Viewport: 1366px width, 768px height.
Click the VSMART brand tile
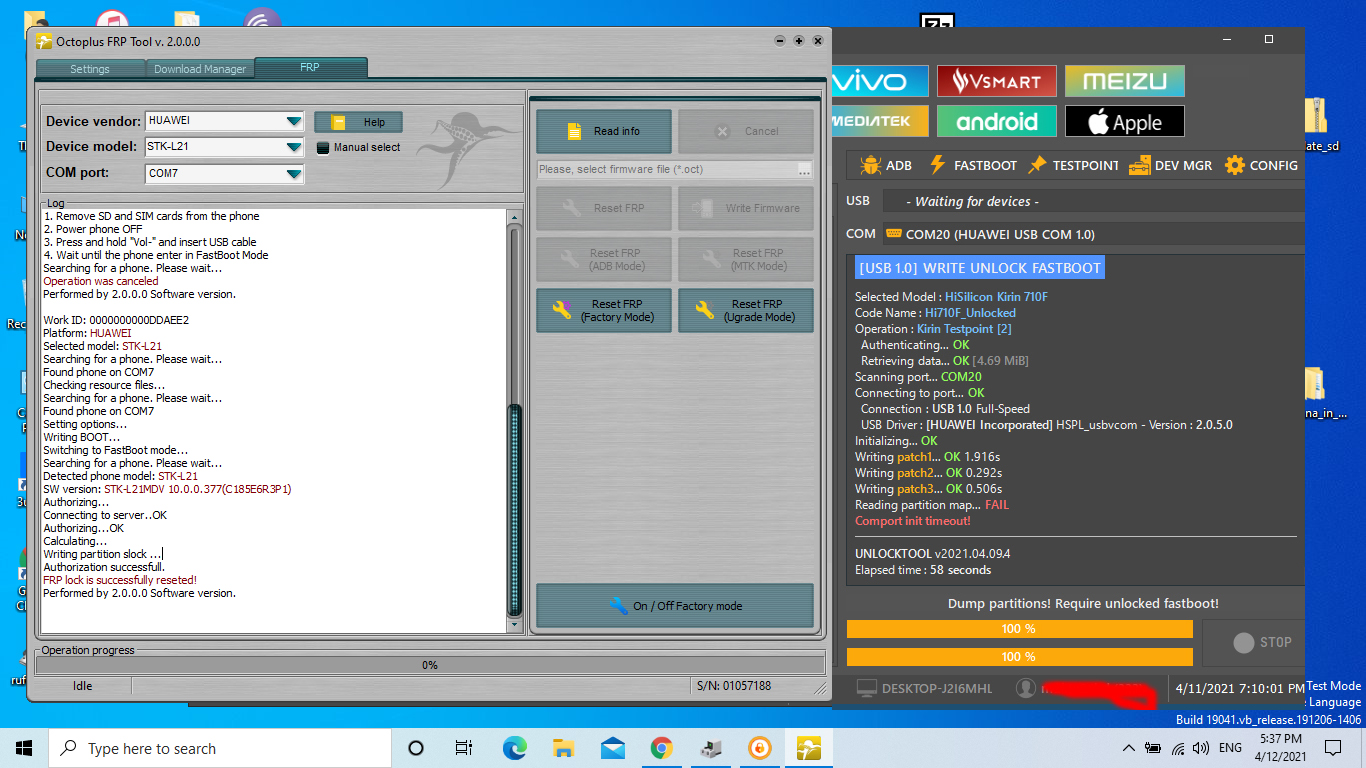997,81
